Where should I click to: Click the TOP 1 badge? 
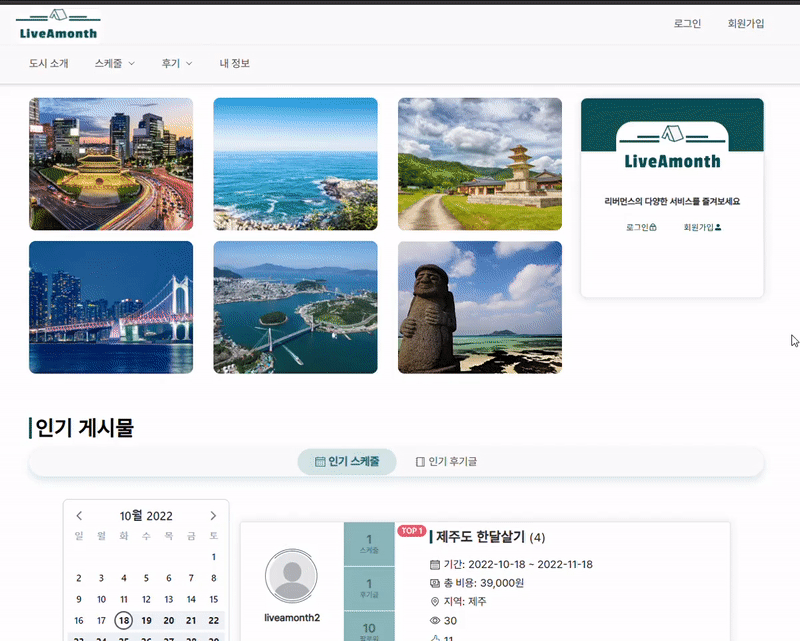click(412, 531)
